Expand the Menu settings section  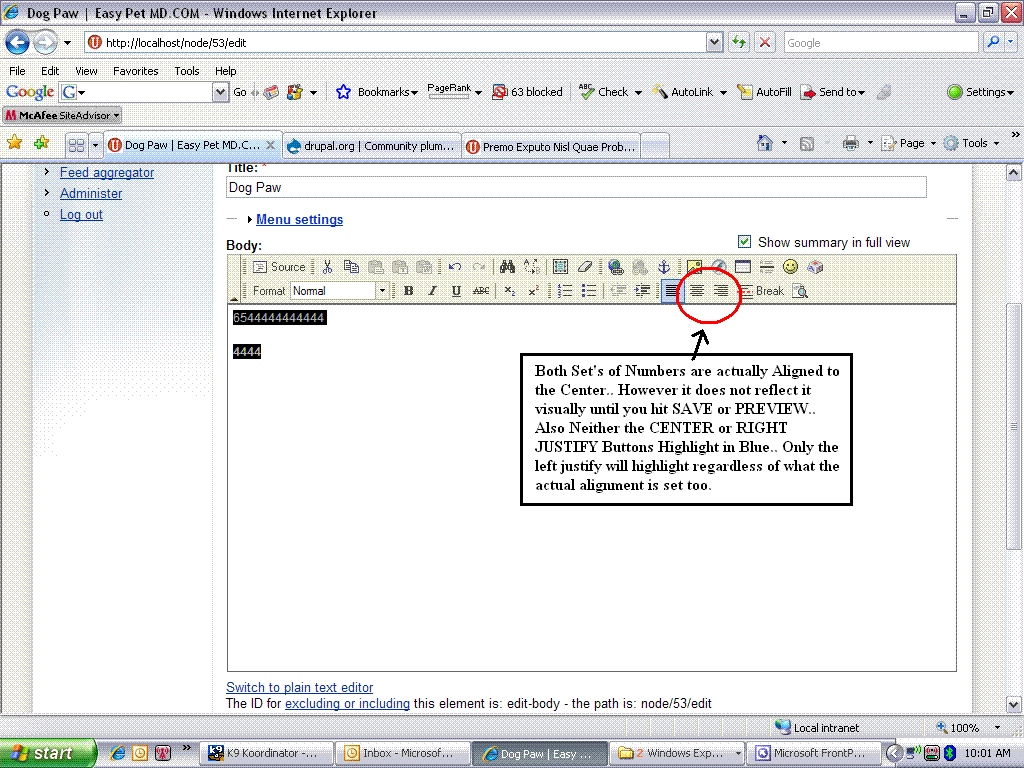pyautogui.click(x=299, y=220)
